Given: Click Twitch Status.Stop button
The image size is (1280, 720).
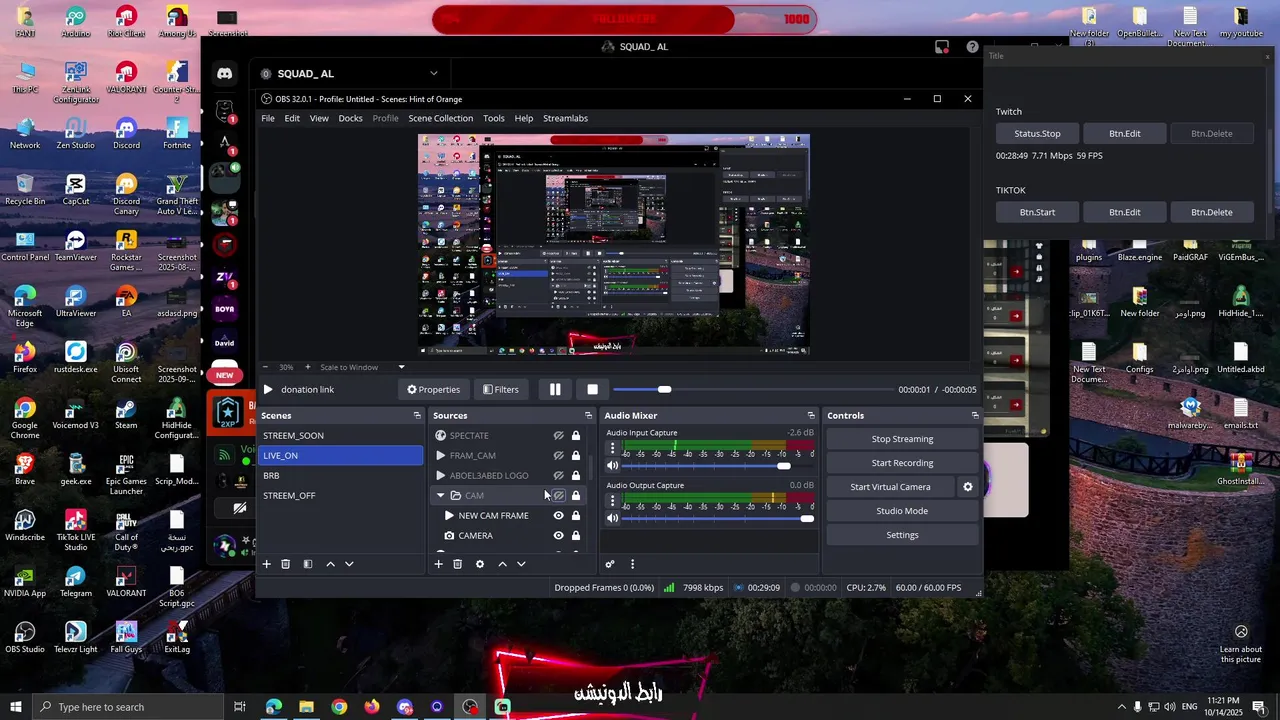Looking at the screenshot, I should point(1037,133).
